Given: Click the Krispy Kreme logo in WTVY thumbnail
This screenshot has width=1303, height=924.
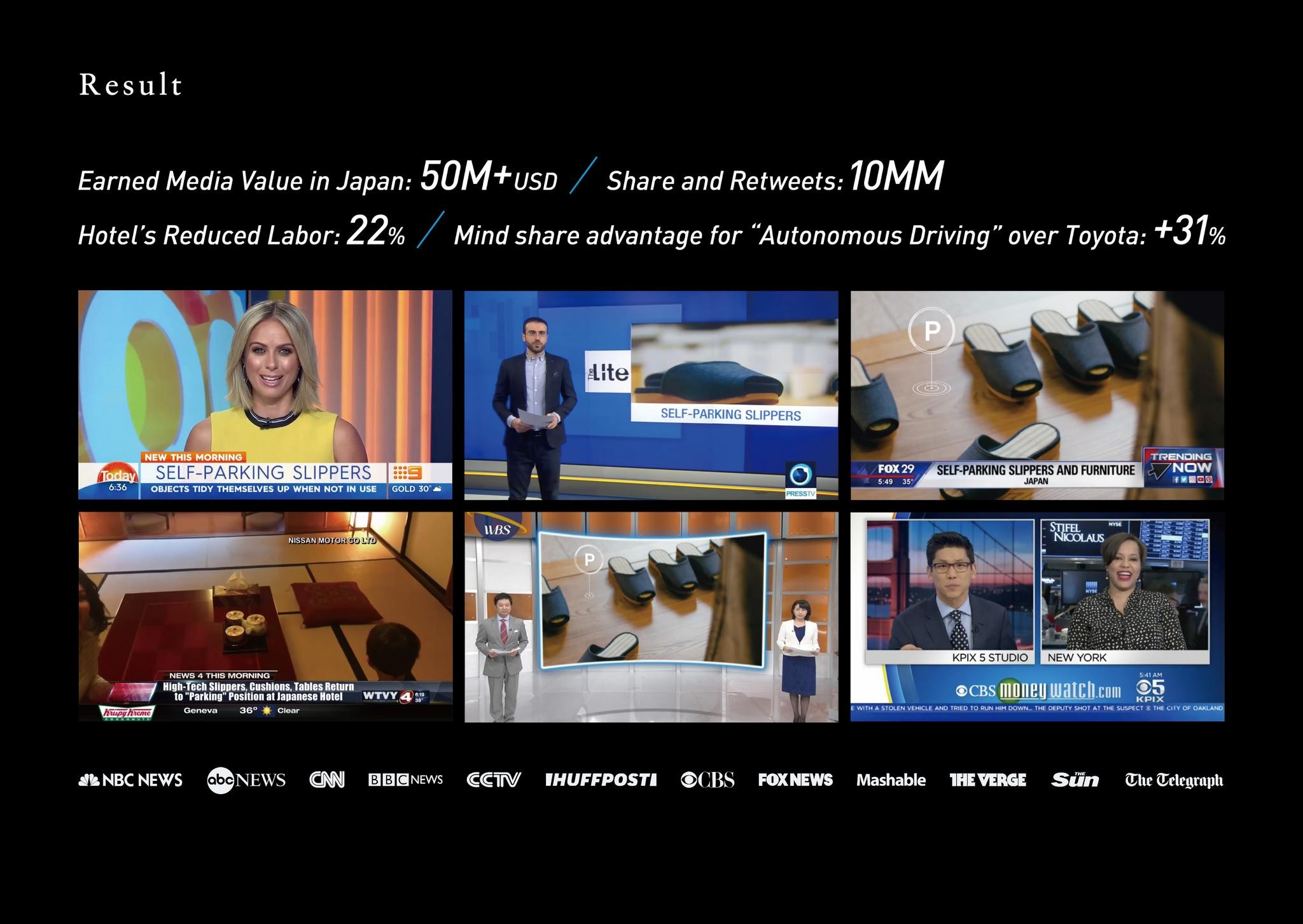Looking at the screenshot, I should 128,712.
